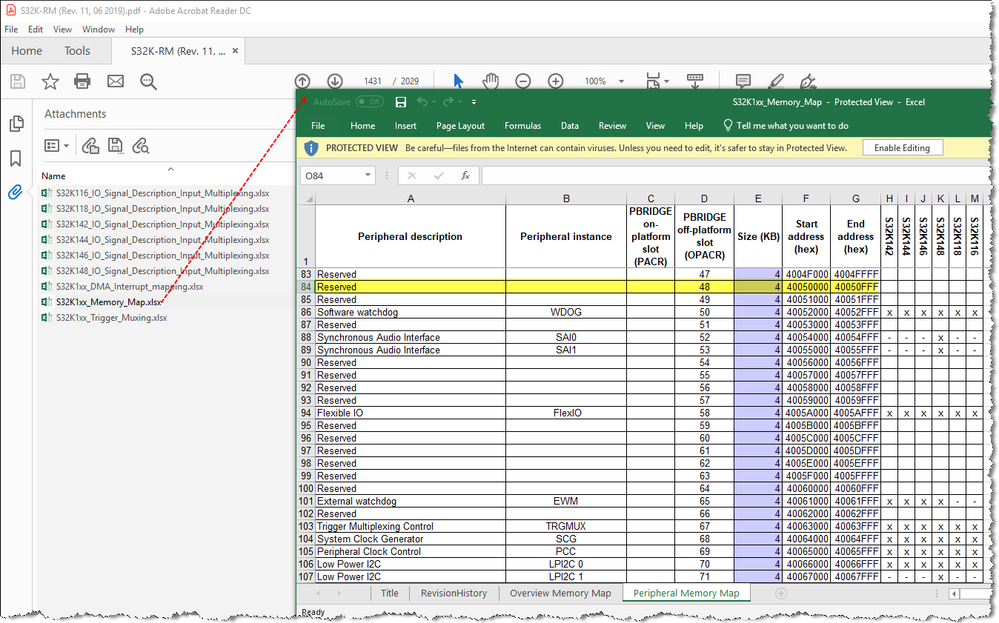Click the Print icon in Acrobat toolbar

[x=83, y=82]
